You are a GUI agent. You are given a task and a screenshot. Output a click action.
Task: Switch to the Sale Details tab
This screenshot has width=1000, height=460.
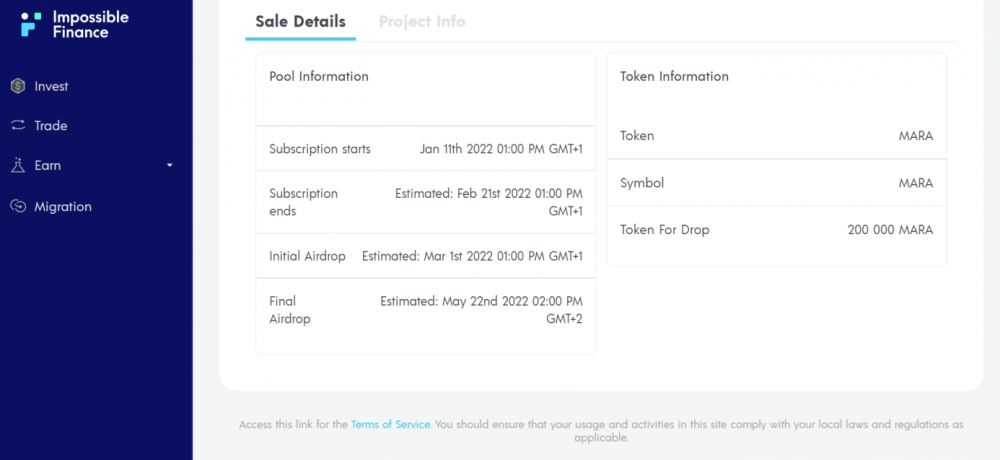pos(300,22)
